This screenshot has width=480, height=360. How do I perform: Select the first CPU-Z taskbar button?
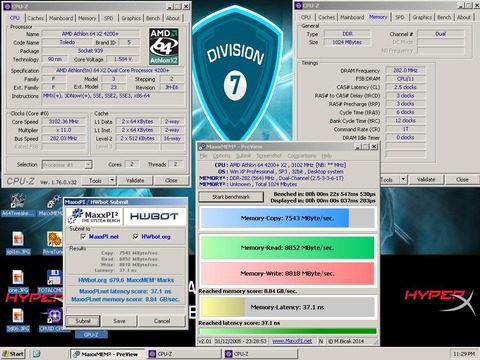tap(184, 354)
